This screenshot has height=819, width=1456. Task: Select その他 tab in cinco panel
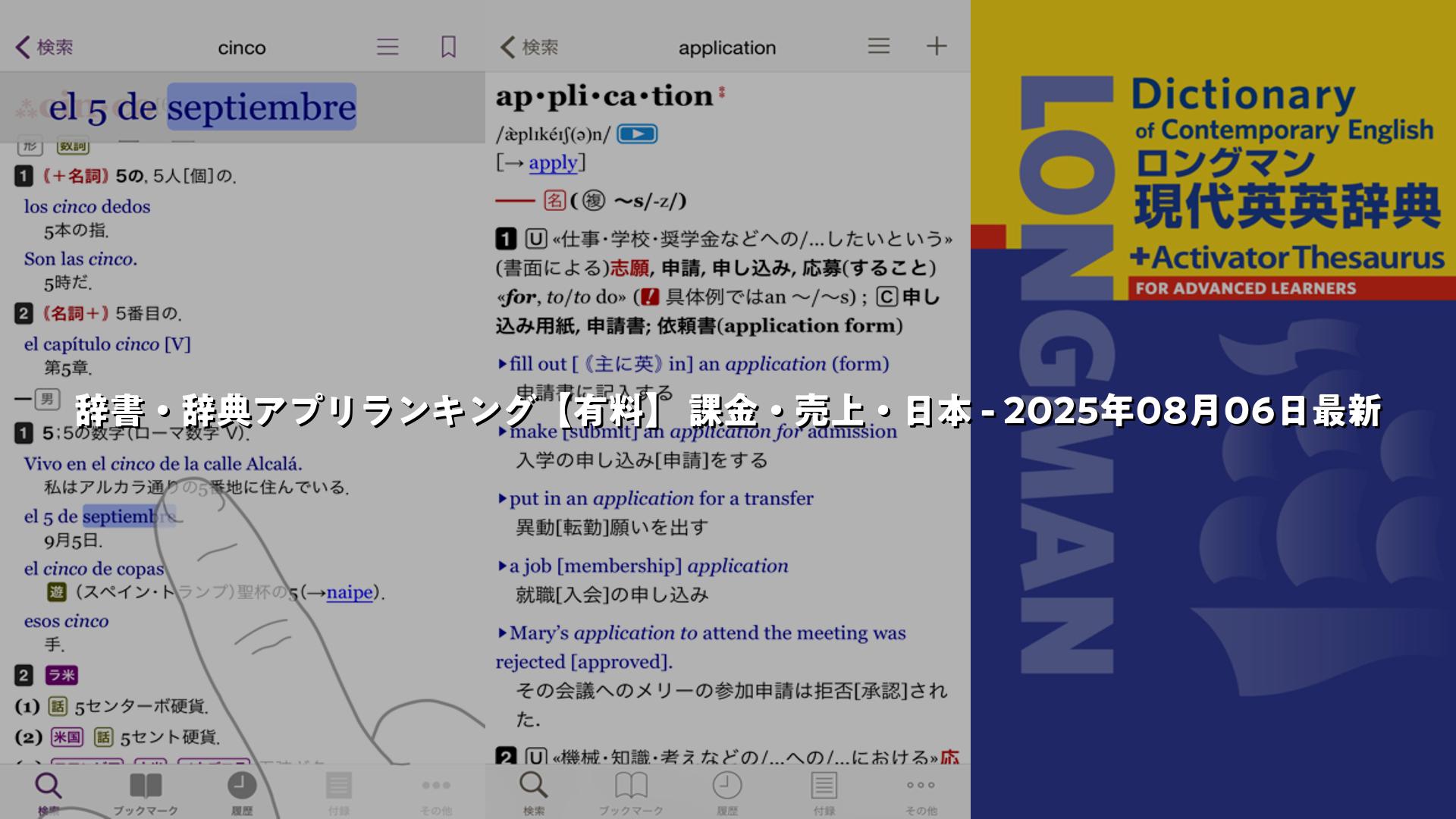pyautogui.click(x=436, y=793)
